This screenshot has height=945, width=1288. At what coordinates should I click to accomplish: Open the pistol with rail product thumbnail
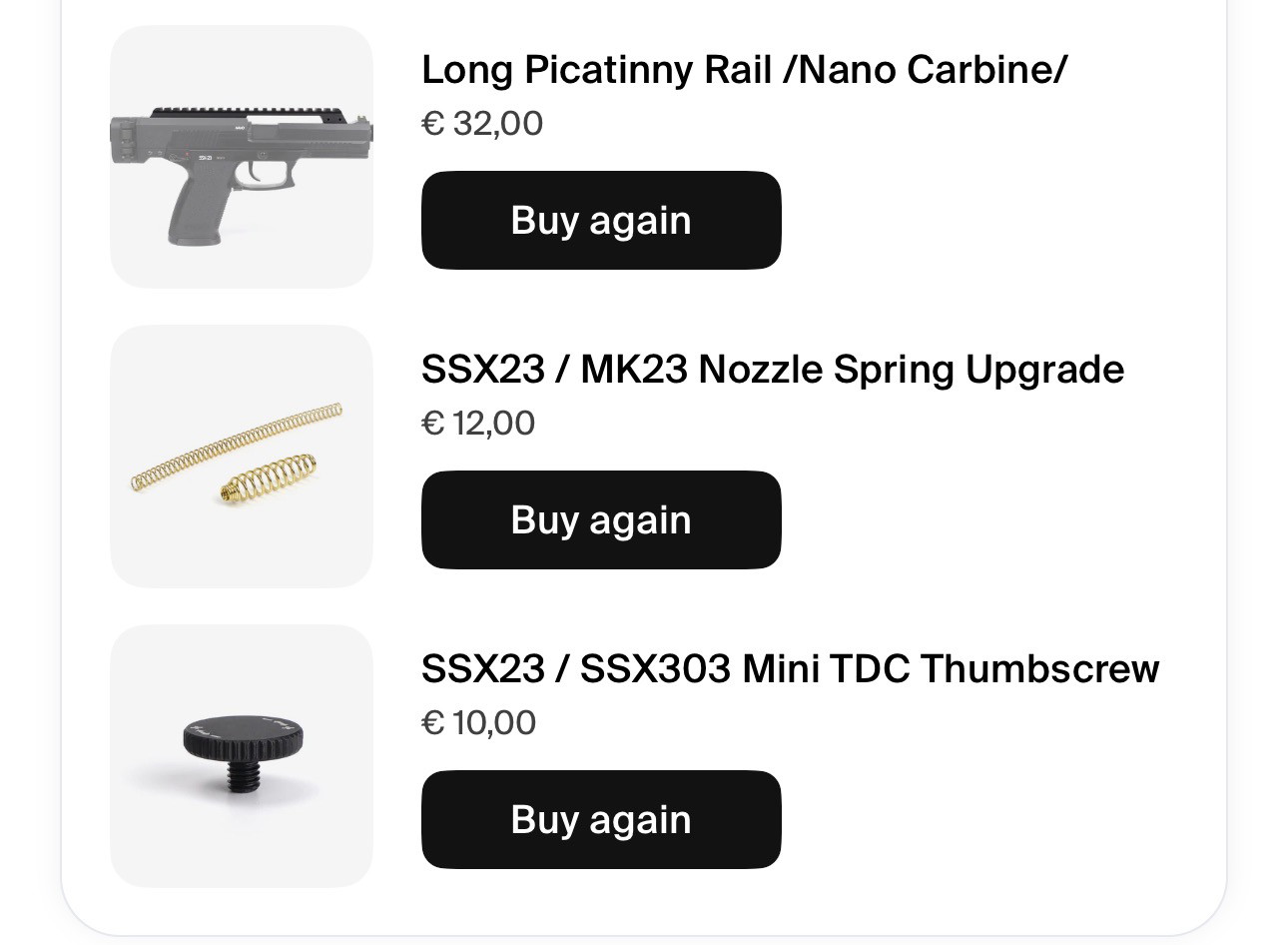[x=242, y=157]
